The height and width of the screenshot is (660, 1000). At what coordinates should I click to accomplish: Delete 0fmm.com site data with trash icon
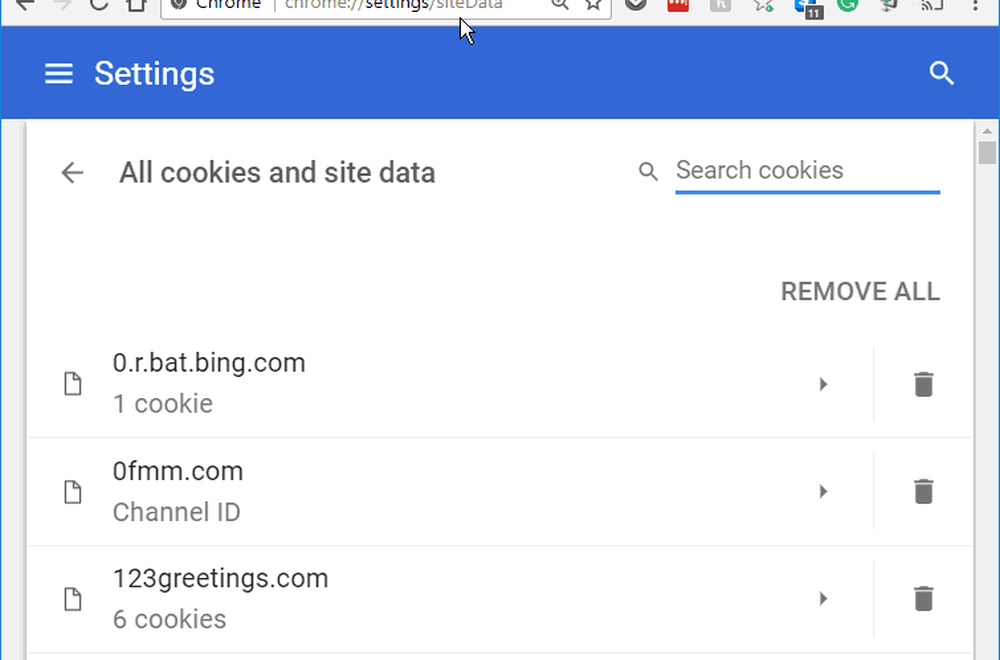click(x=923, y=491)
